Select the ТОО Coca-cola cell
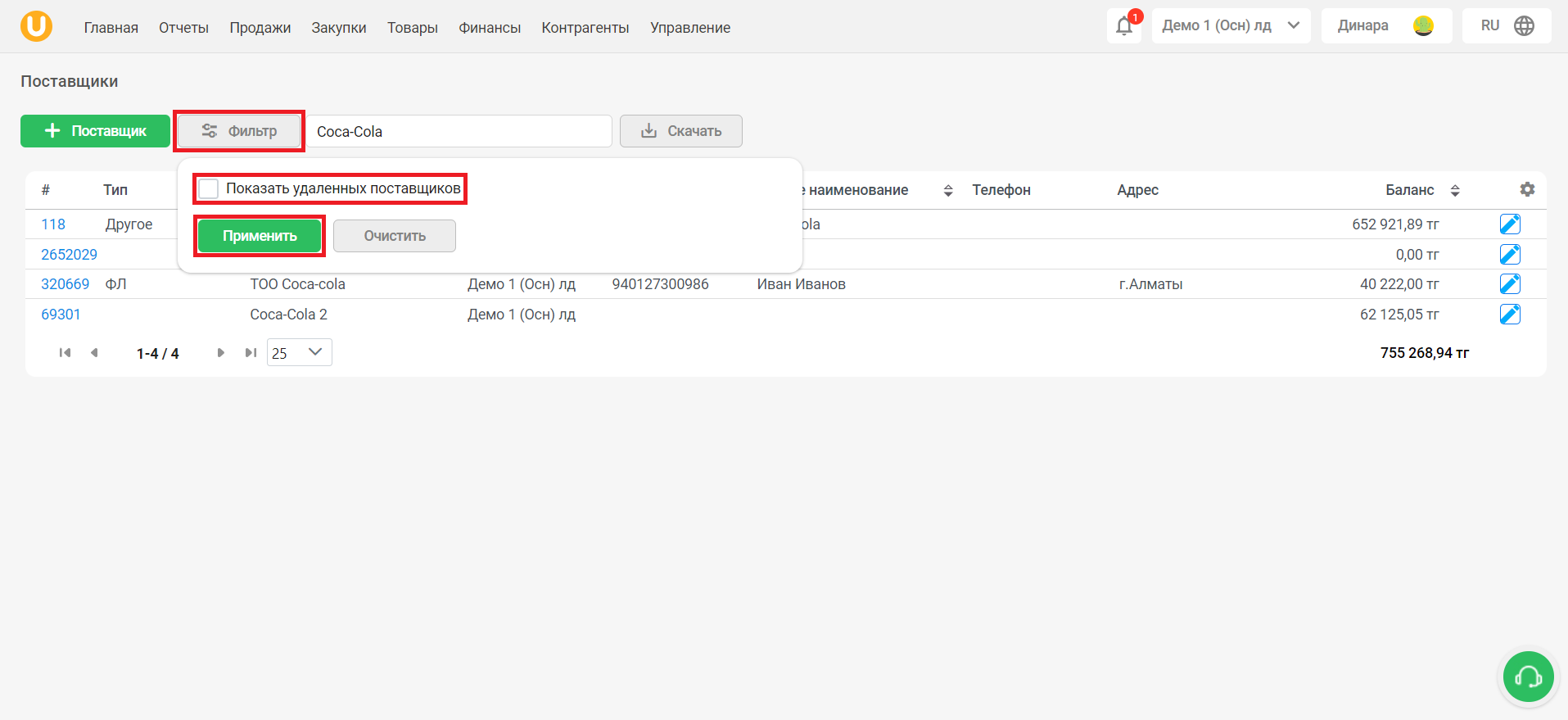 click(x=298, y=284)
